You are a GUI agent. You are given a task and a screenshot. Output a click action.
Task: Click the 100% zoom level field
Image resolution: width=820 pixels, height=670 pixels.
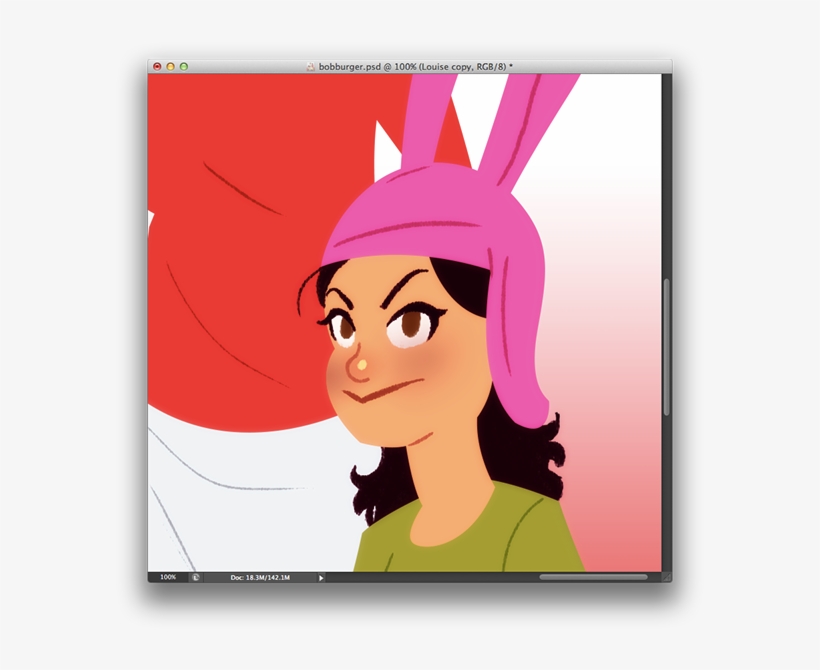[x=168, y=577]
